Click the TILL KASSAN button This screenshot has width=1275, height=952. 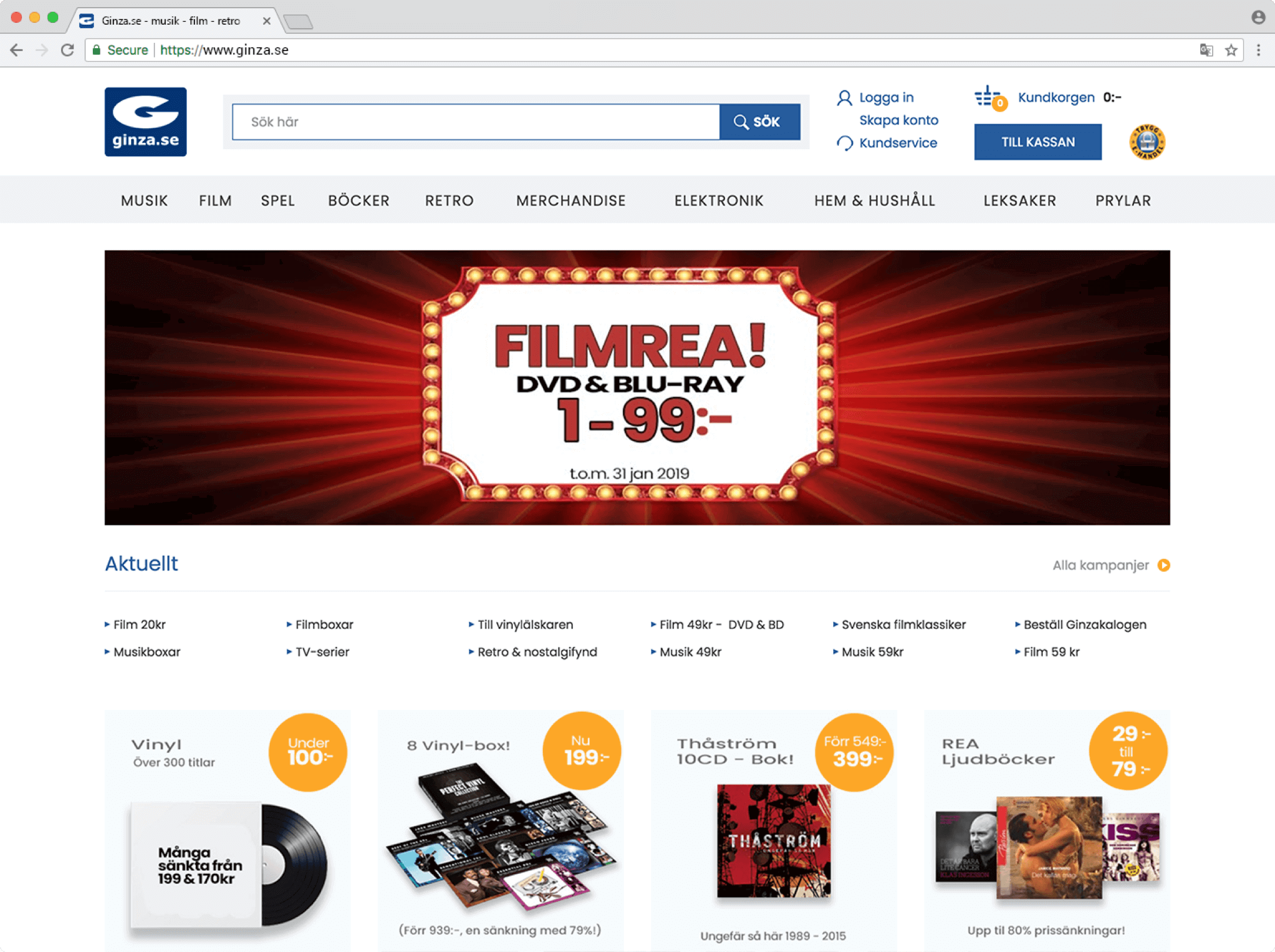[x=1038, y=142]
